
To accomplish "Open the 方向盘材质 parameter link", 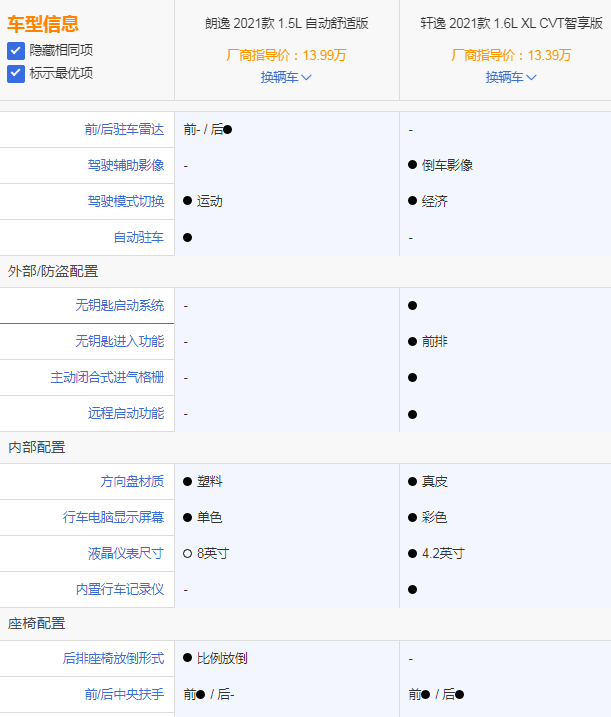I will [x=132, y=482].
